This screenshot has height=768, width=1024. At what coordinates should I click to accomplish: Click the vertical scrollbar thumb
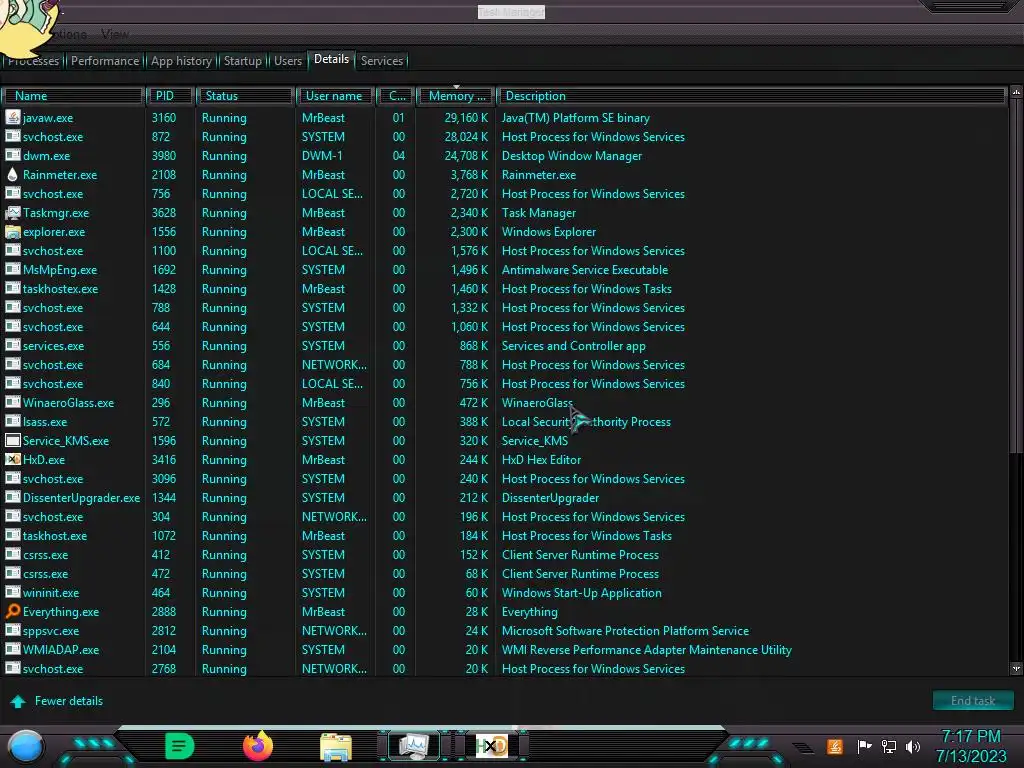click(1016, 274)
